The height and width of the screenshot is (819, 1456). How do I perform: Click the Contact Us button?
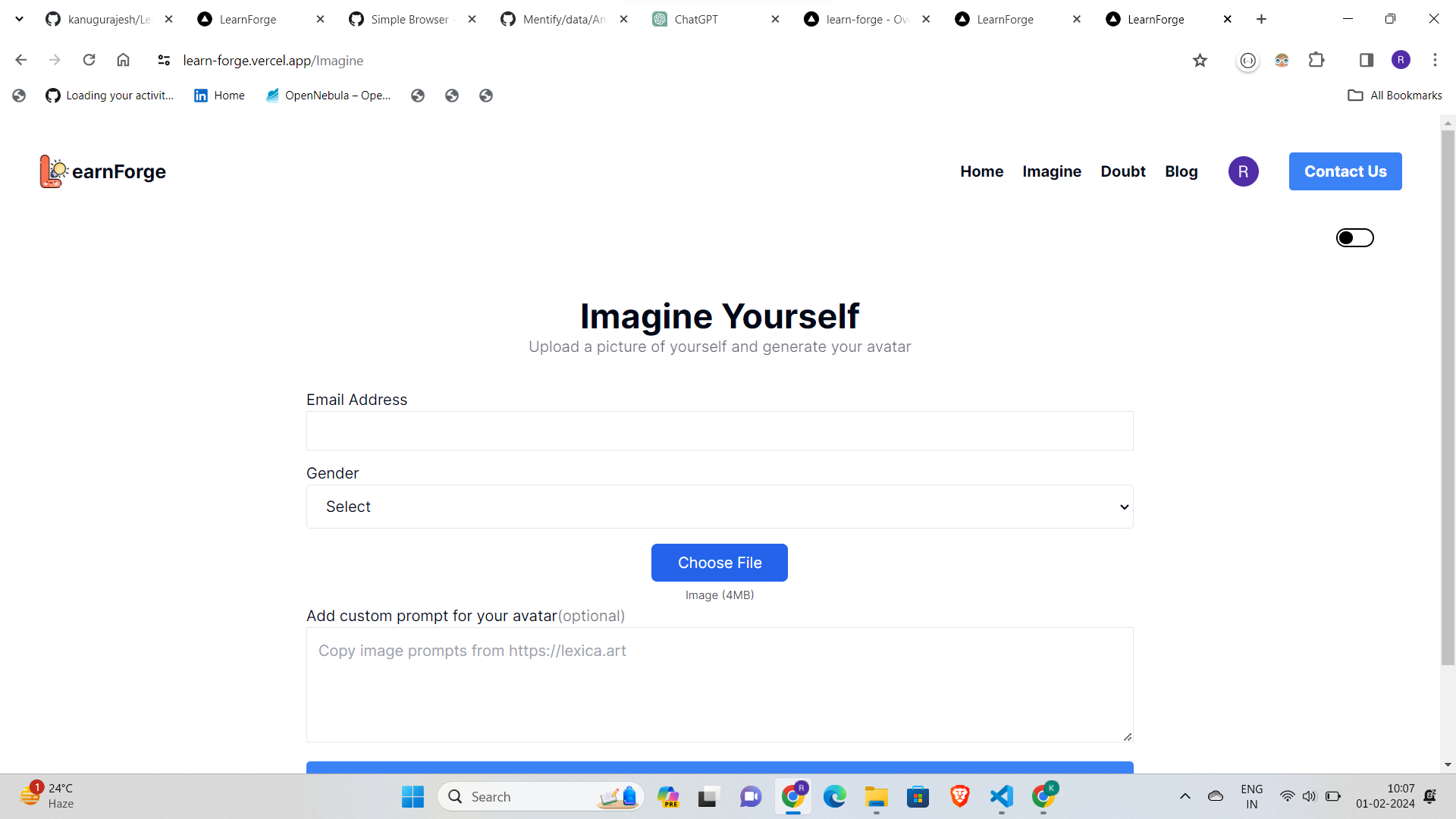(x=1345, y=171)
